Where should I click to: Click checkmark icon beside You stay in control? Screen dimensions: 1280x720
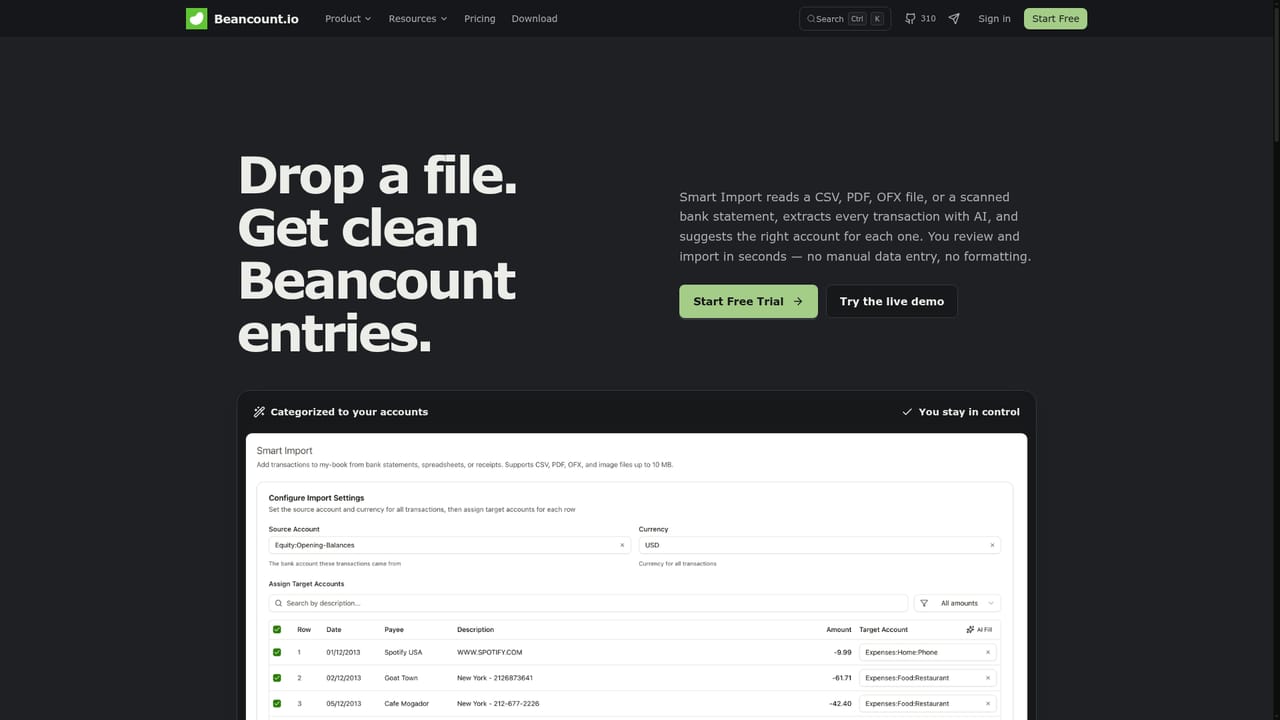907,411
